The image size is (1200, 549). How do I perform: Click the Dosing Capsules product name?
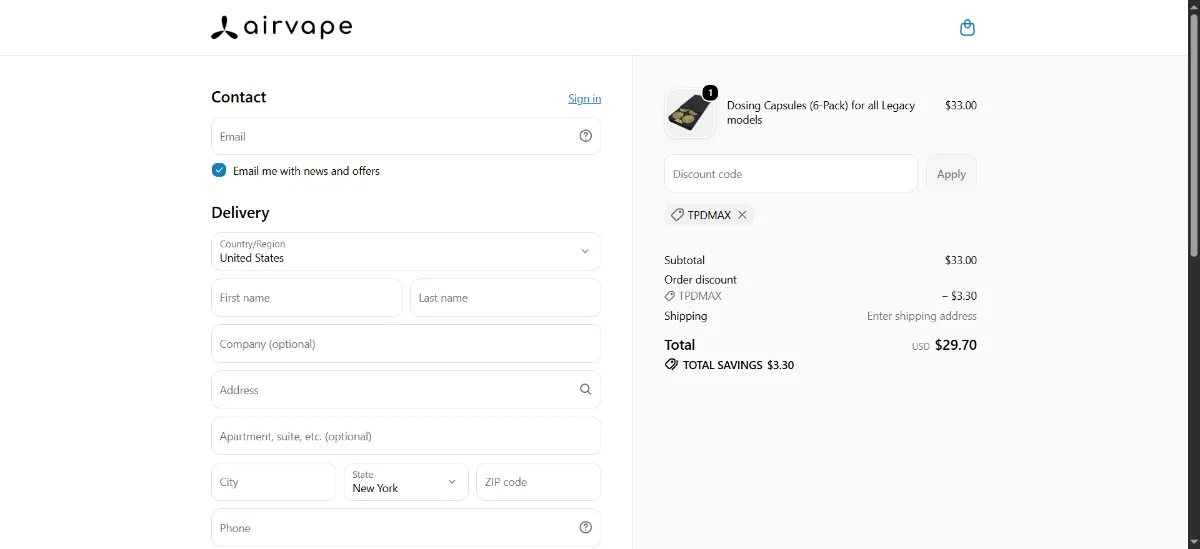[x=821, y=112]
